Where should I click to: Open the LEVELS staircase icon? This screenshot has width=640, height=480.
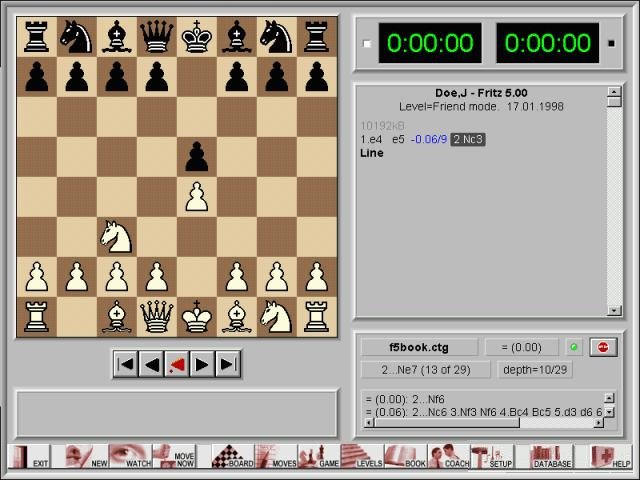pos(362,457)
